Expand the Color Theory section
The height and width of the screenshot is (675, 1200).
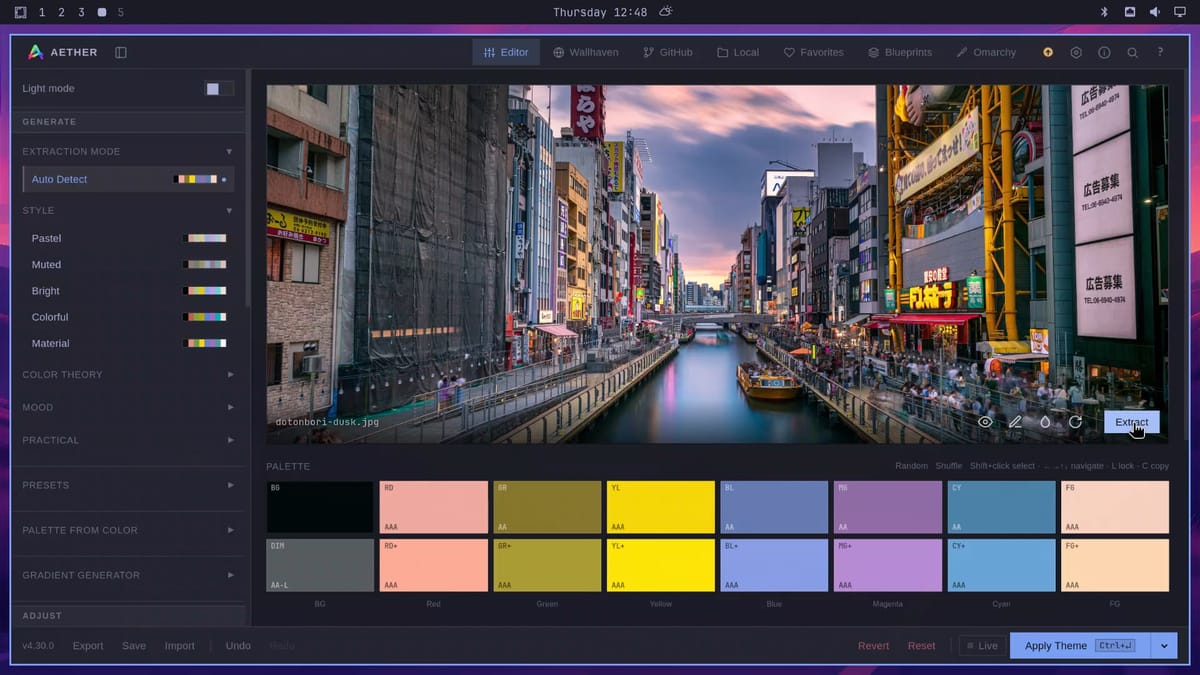[129, 374]
